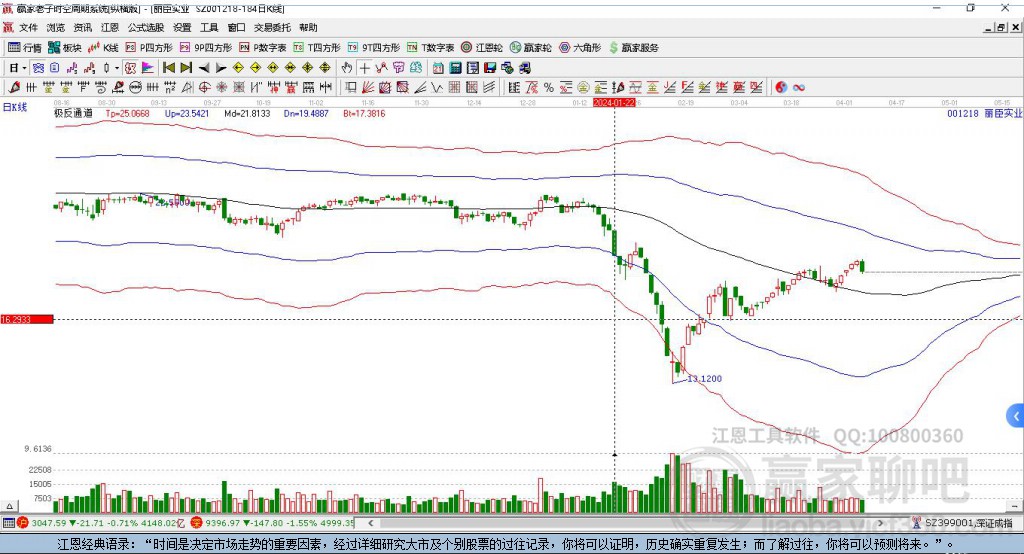Click the stock code 001218 label
Image resolution: width=1024 pixels, height=554 pixels.
pos(963,113)
